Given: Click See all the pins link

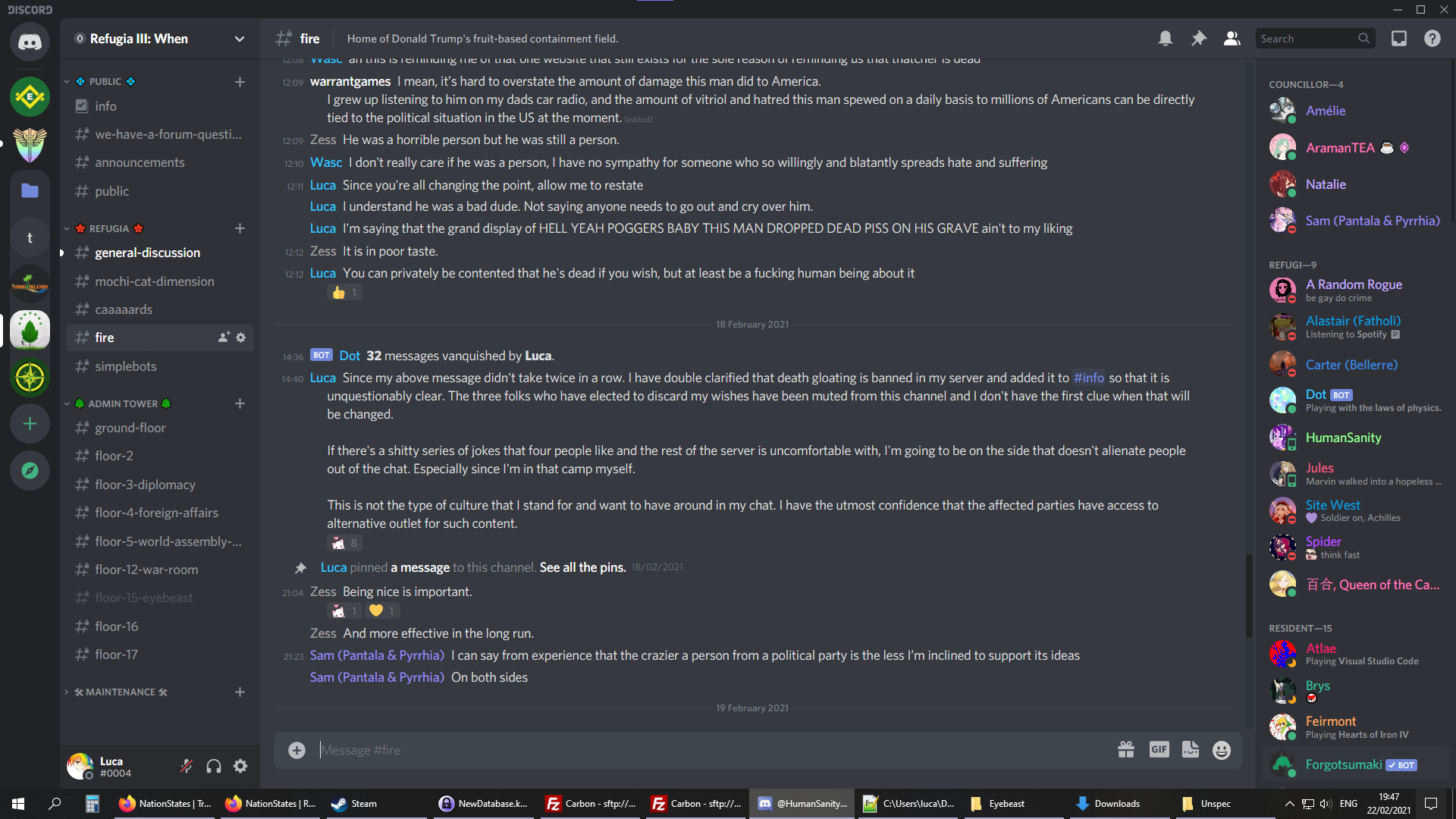Looking at the screenshot, I should pos(582,567).
